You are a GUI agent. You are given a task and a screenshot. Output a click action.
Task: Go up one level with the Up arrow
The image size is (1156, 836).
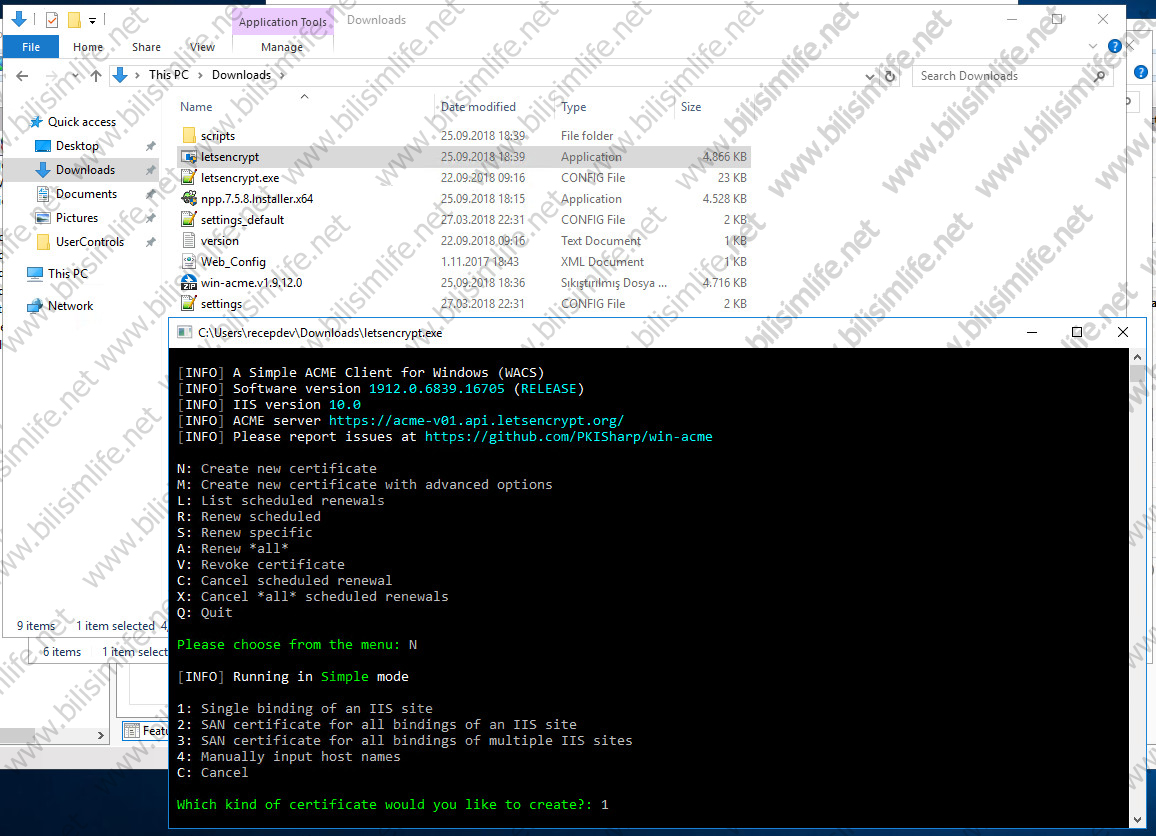click(96, 75)
